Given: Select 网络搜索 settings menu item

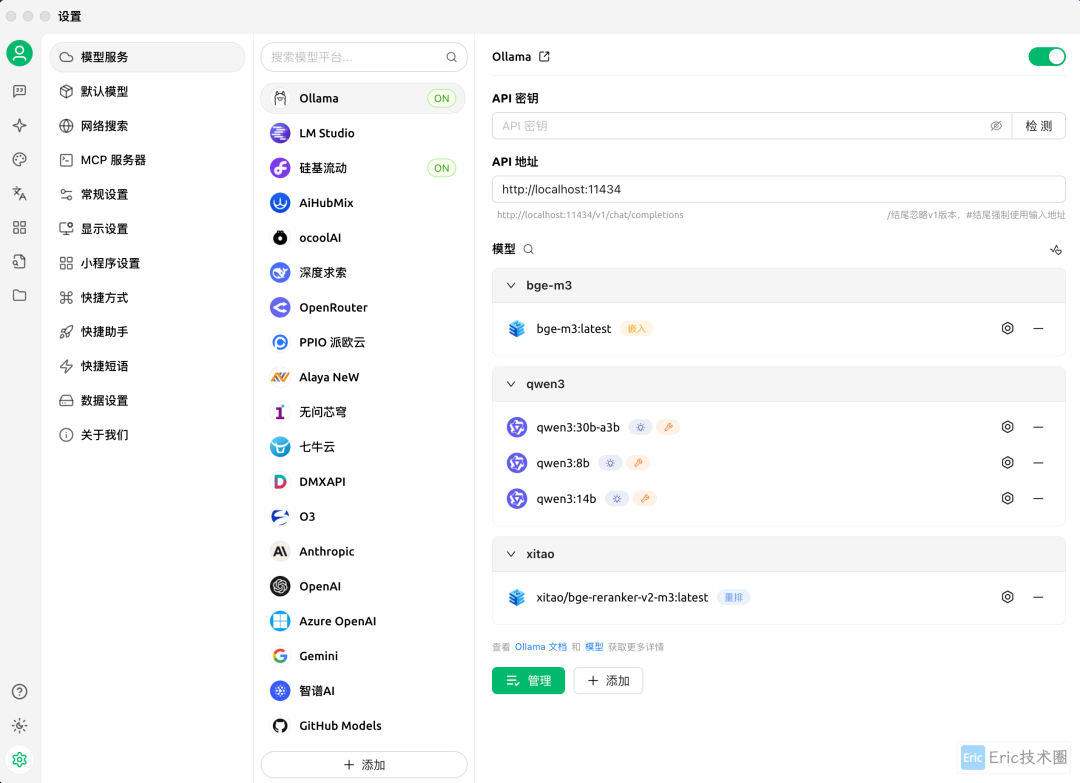Looking at the screenshot, I should click(147, 126).
